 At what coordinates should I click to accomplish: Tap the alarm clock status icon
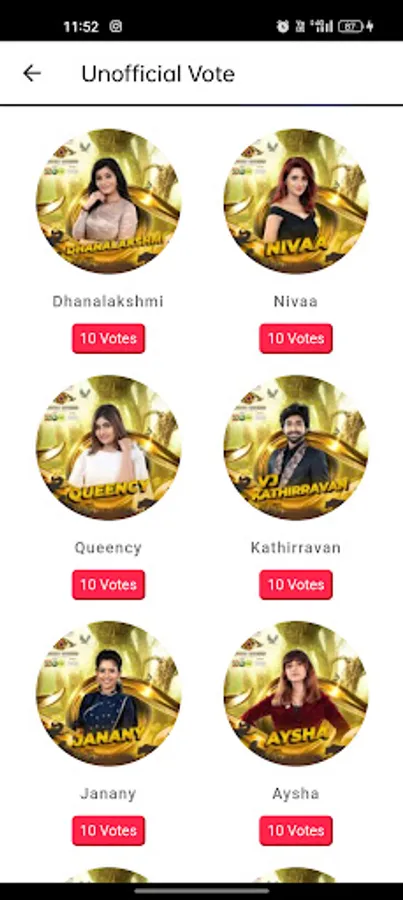(282, 26)
